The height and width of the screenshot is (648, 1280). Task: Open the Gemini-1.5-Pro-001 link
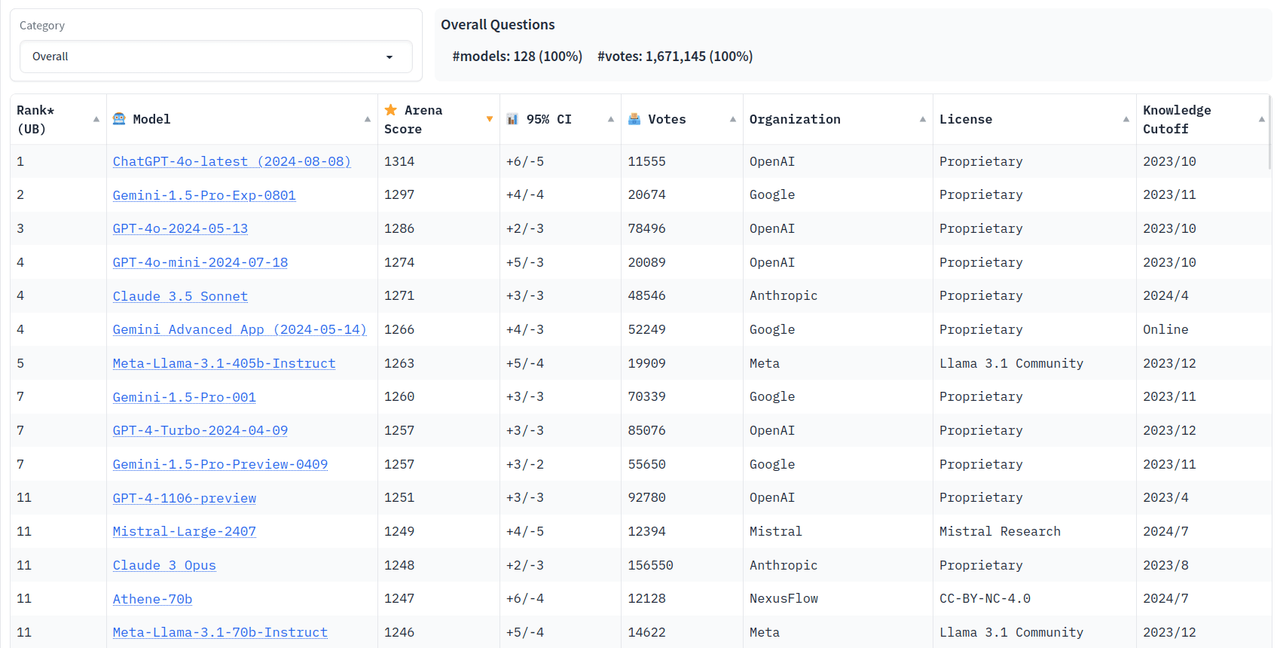(x=184, y=397)
